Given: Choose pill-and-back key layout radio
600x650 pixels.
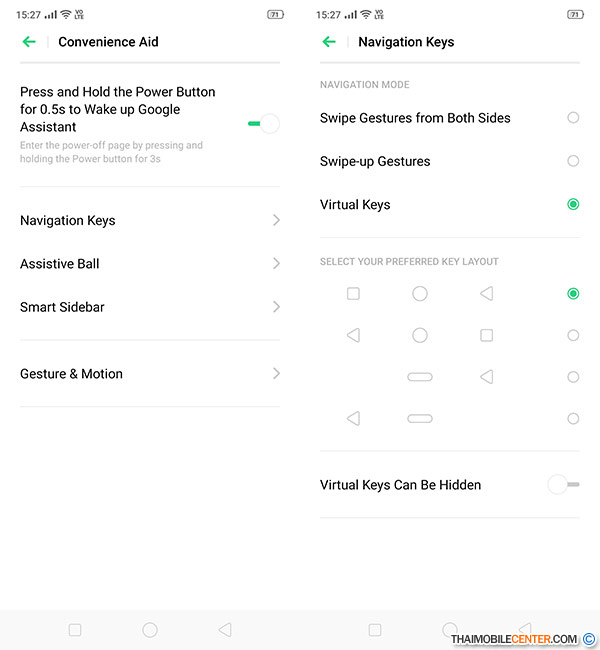Looking at the screenshot, I should coord(573,377).
